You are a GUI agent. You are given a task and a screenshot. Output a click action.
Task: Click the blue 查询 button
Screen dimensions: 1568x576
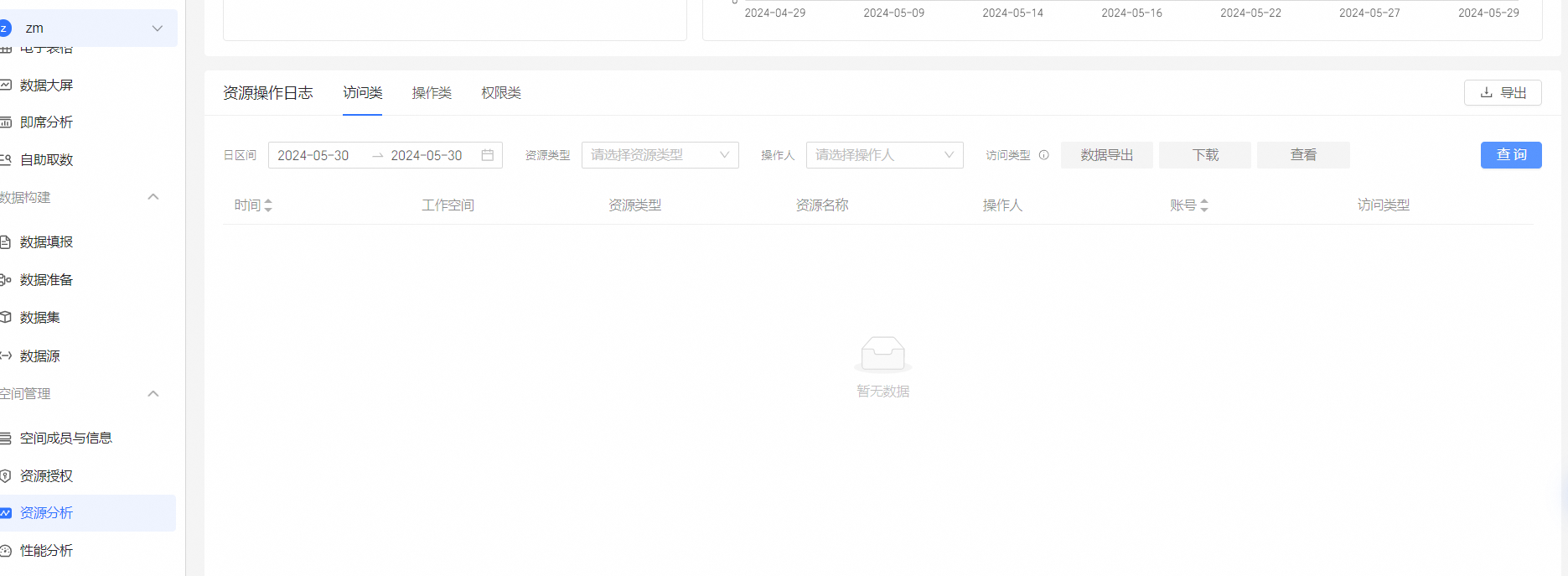[1511, 155]
